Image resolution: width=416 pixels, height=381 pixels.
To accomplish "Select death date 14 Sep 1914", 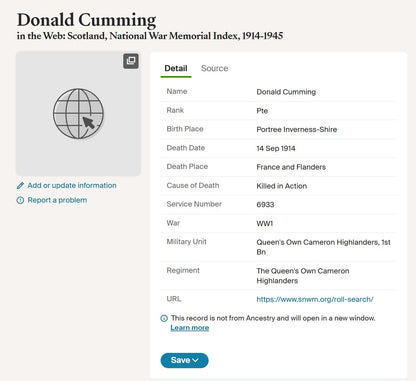I will point(276,148).
